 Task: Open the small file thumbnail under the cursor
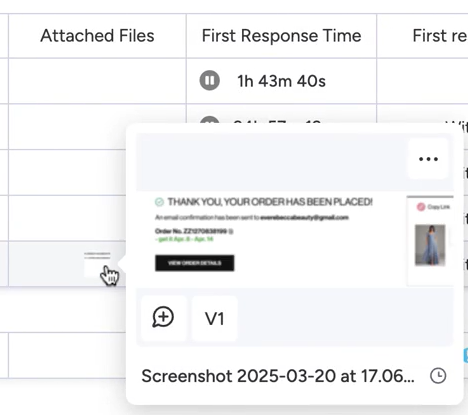(x=97, y=264)
